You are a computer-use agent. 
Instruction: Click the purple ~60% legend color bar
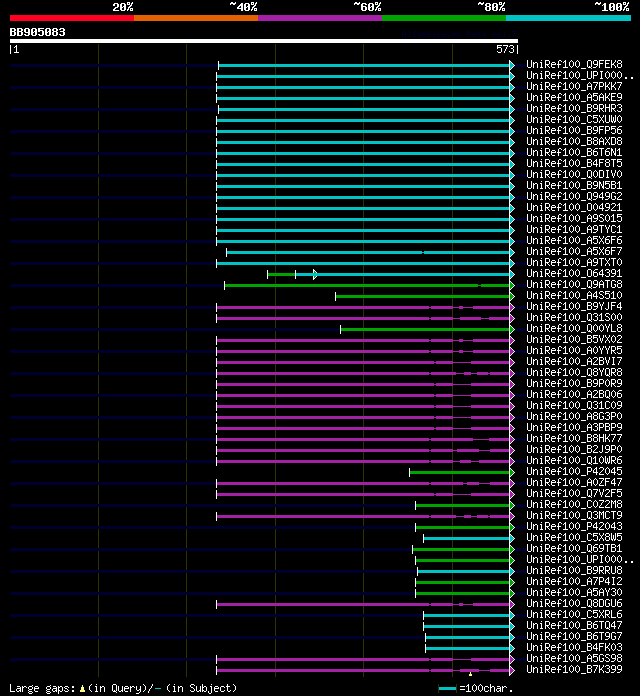coord(320,18)
